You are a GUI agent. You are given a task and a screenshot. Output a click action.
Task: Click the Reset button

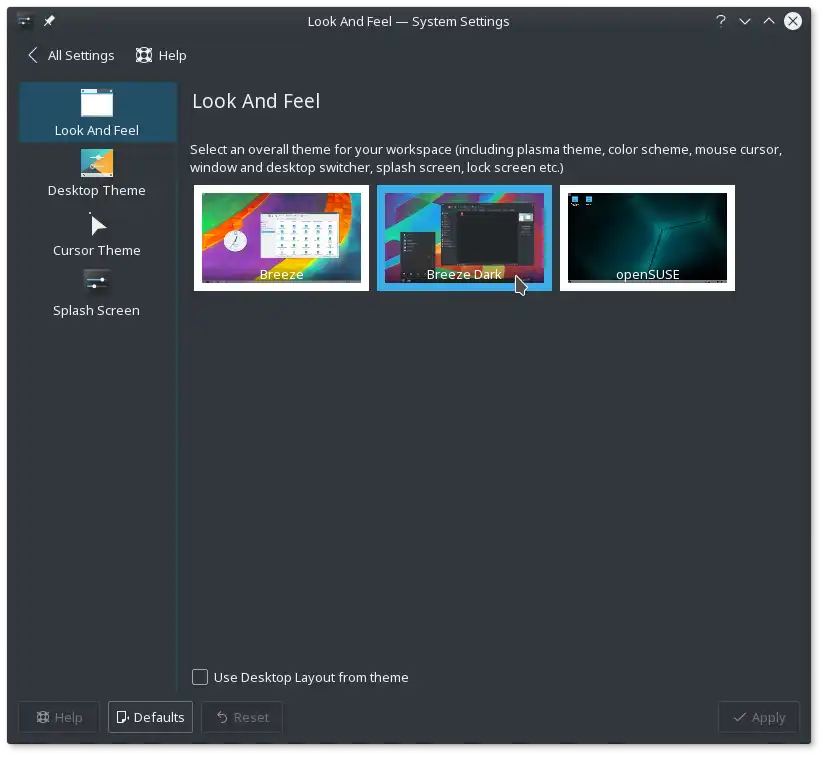pyautogui.click(x=242, y=717)
